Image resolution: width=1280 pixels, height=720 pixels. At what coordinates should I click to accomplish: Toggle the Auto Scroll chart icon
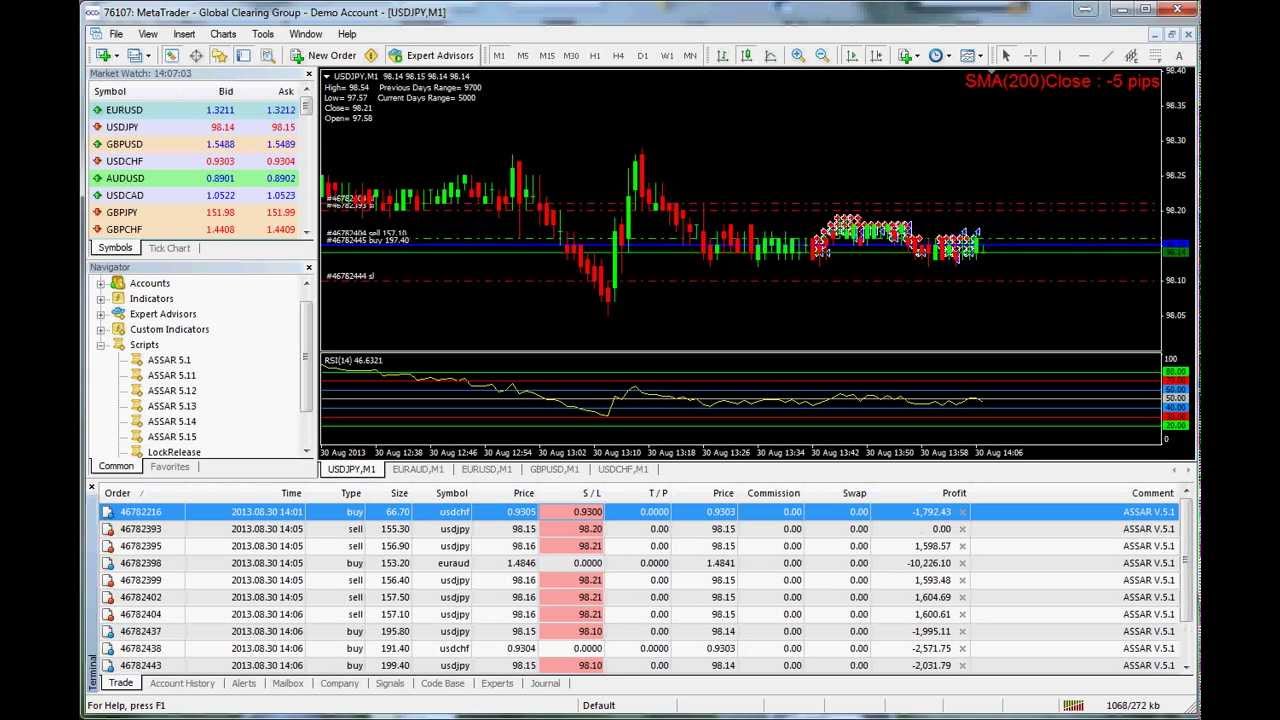pyautogui.click(x=852, y=56)
